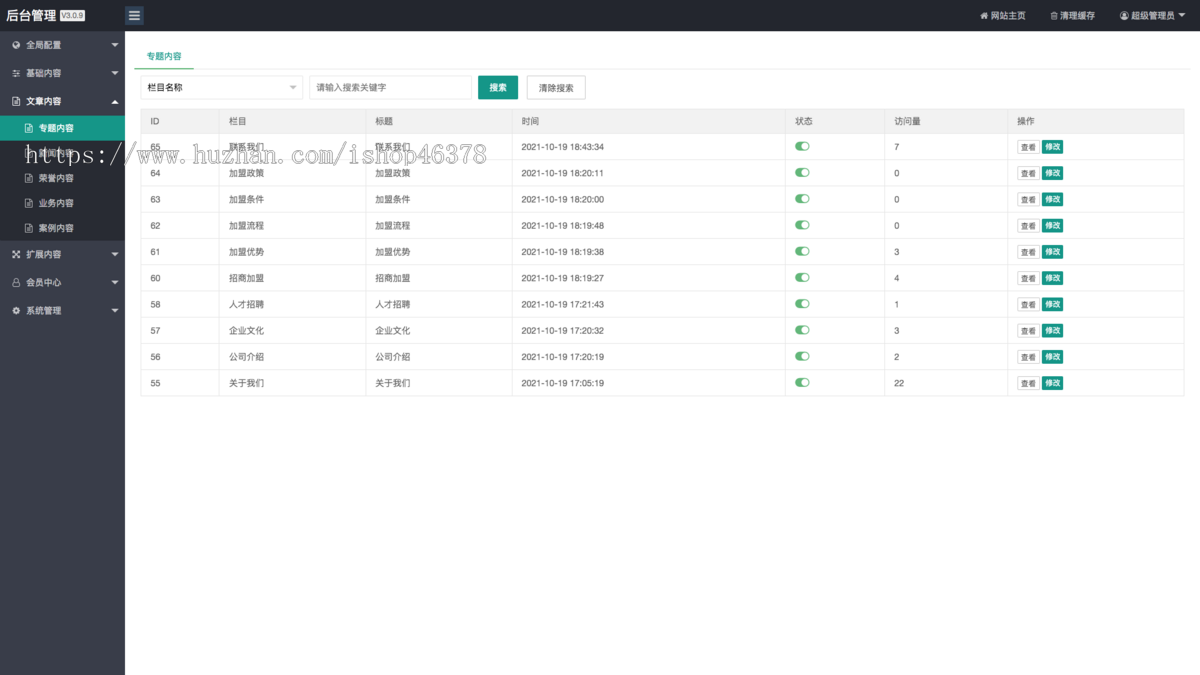Click ID cell 58
Image resolution: width=1200 pixels, height=675 pixels.
coord(155,304)
